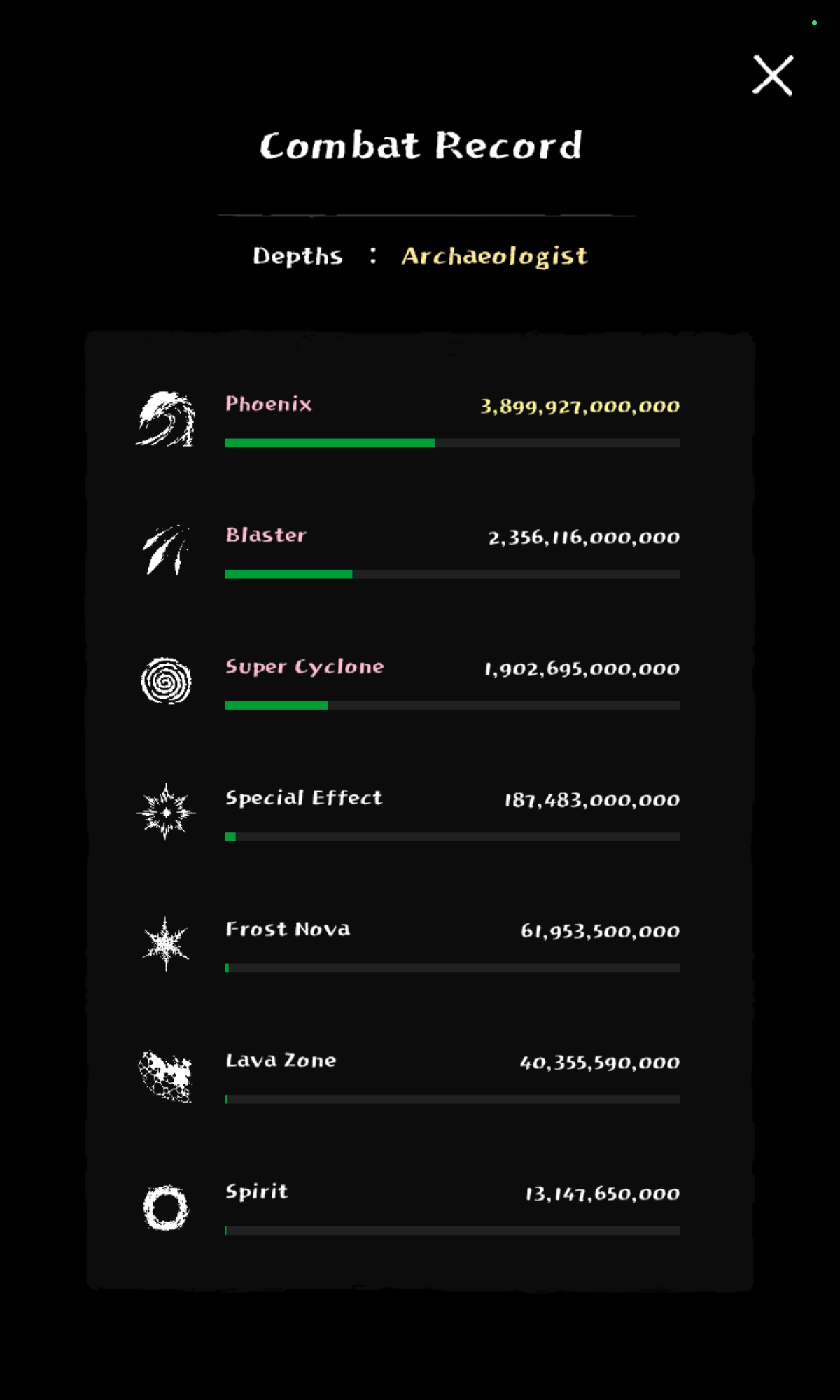Close the Combat Record panel
This screenshot has width=840, height=1400.
coord(772,75)
